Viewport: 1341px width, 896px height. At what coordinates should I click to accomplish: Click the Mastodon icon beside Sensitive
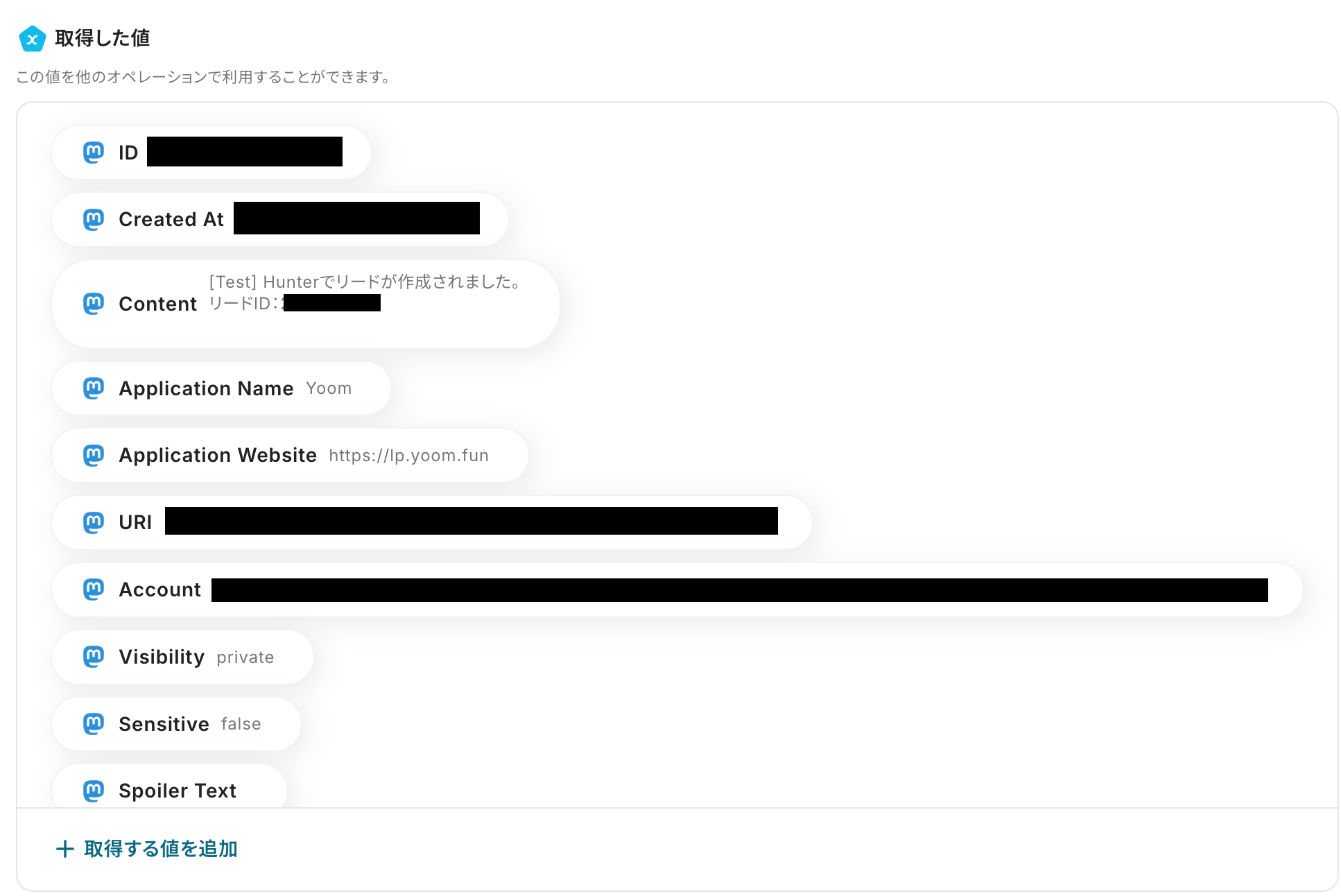[94, 723]
